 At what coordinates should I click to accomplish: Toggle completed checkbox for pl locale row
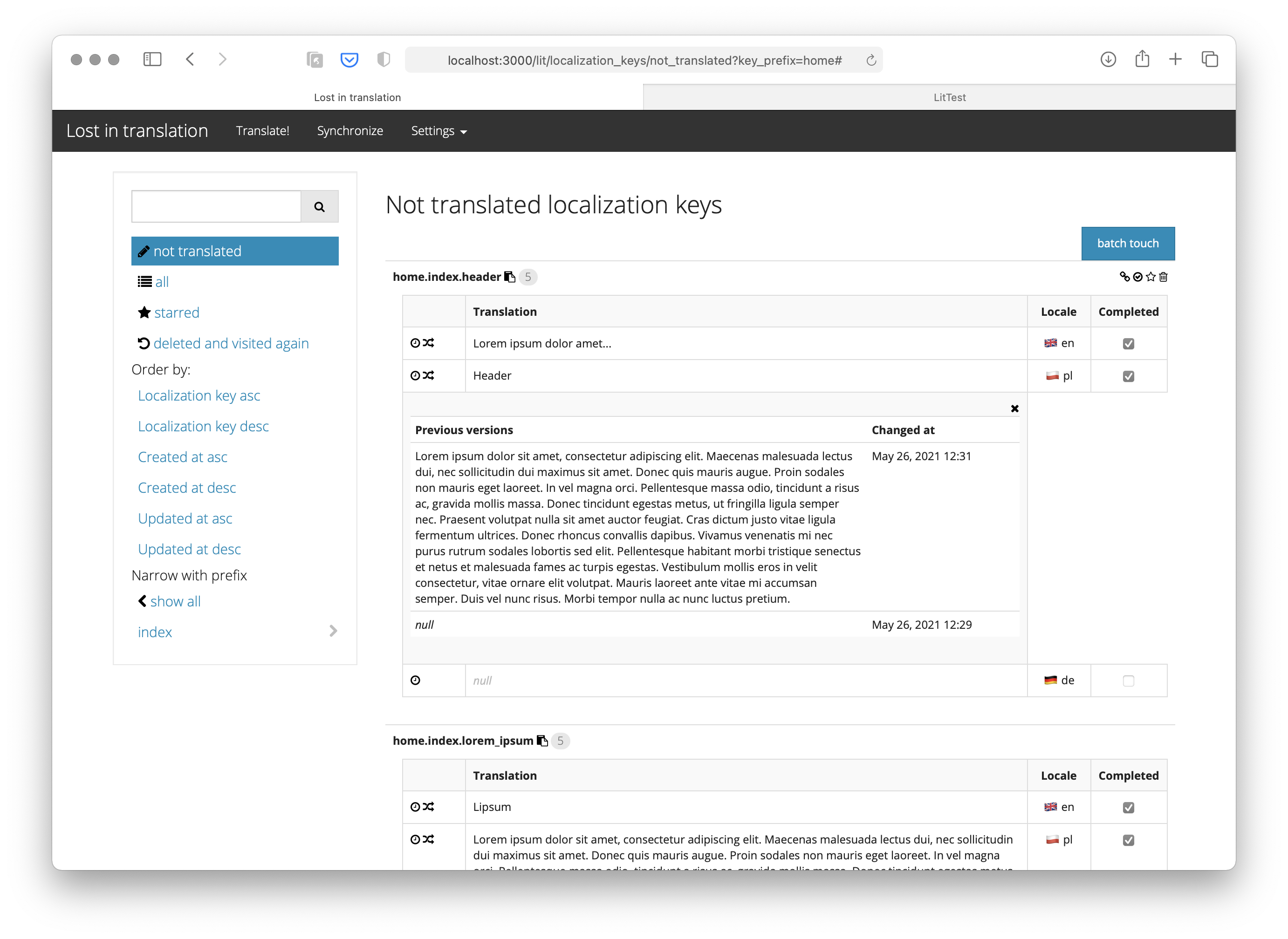(1128, 376)
